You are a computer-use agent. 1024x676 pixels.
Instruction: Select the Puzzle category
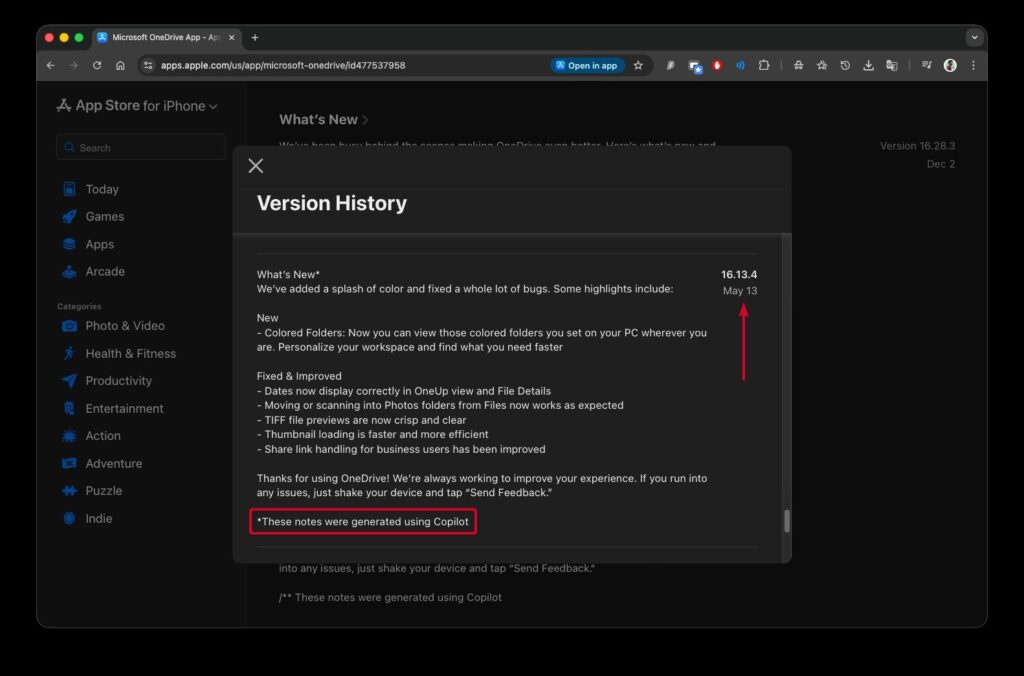click(103, 491)
